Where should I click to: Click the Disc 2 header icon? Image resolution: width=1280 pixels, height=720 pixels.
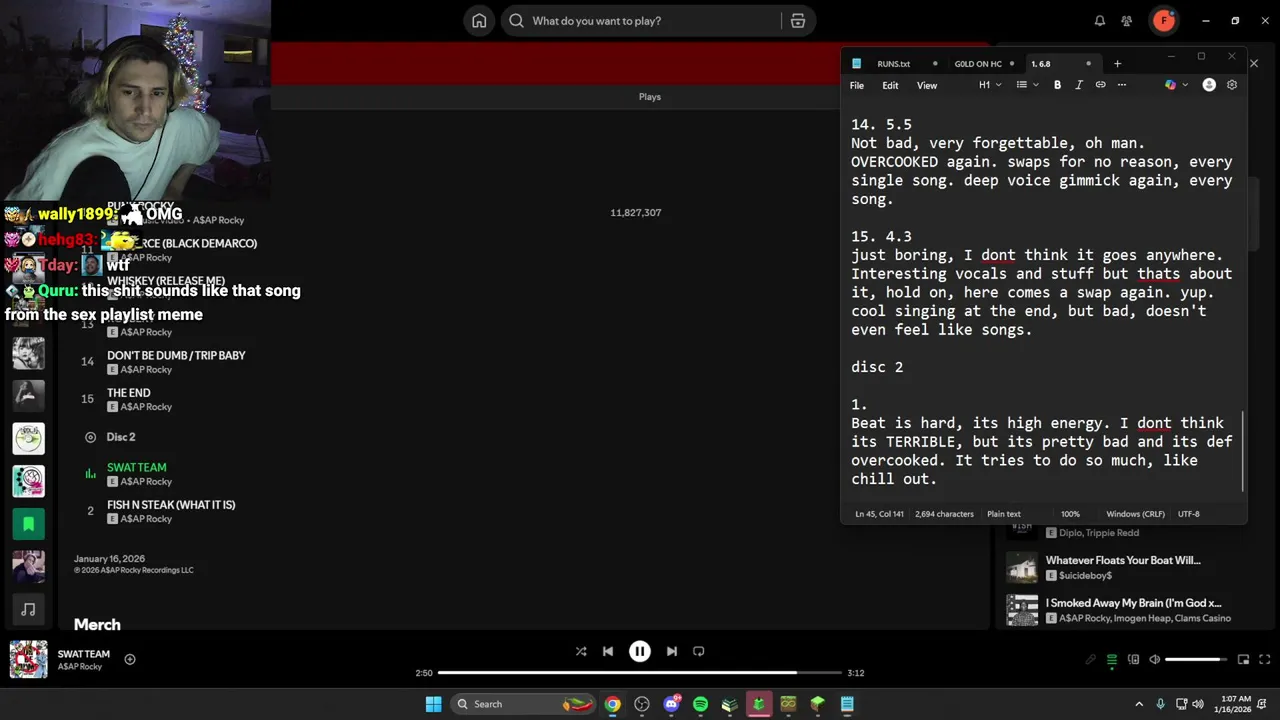pyautogui.click(x=90, y=437)
